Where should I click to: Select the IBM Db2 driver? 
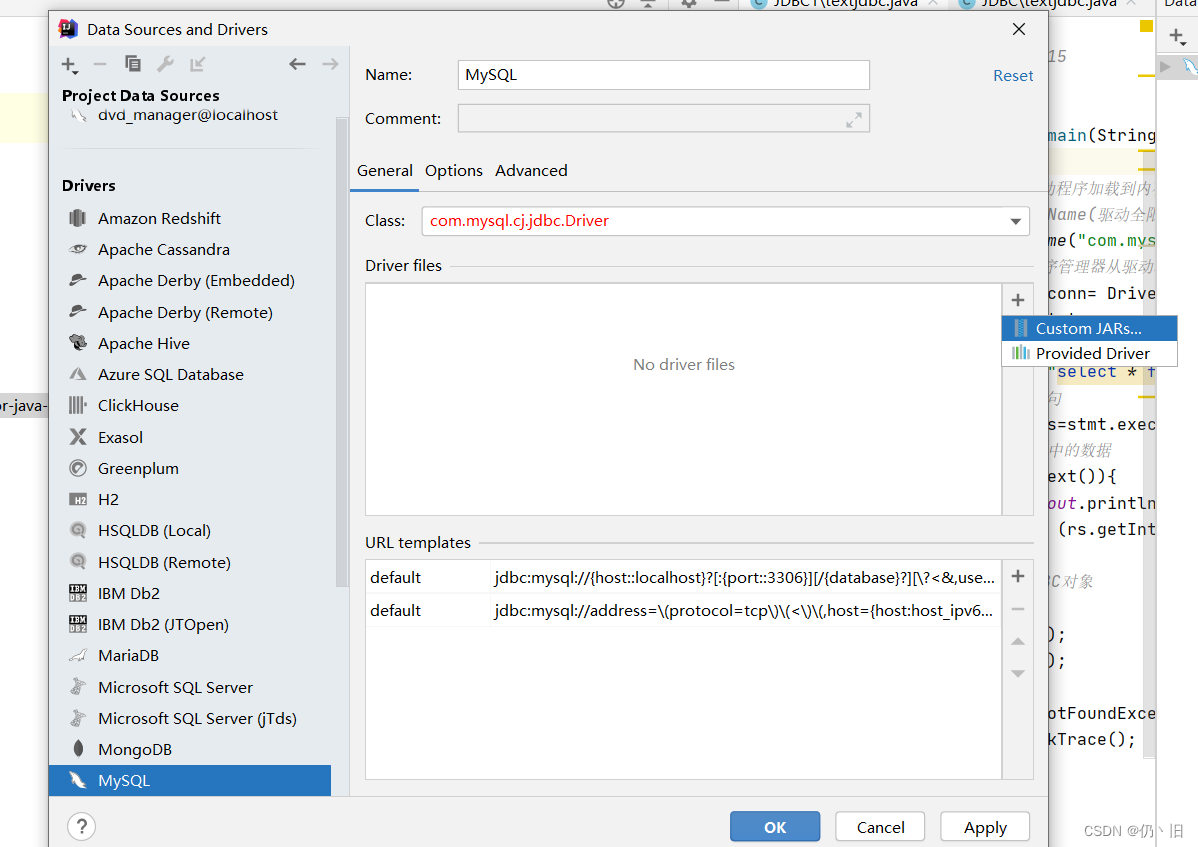coord(189,593)
